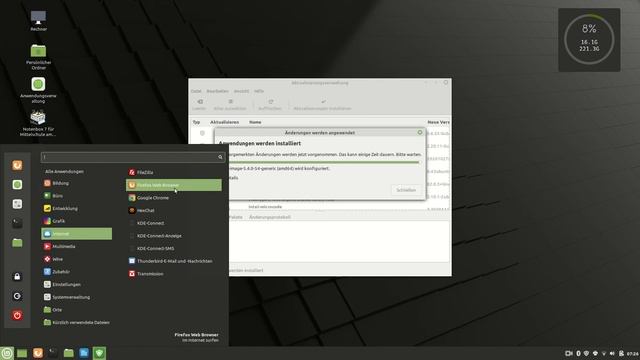
Task: Lock the screen using the padlock icon
Action: click(x=17, y=276)
